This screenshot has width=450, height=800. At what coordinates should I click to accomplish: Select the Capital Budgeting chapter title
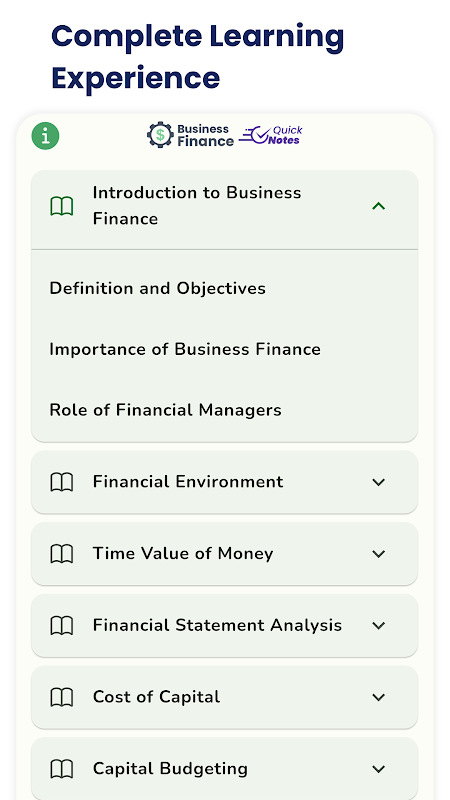click(x=170, y=768)
